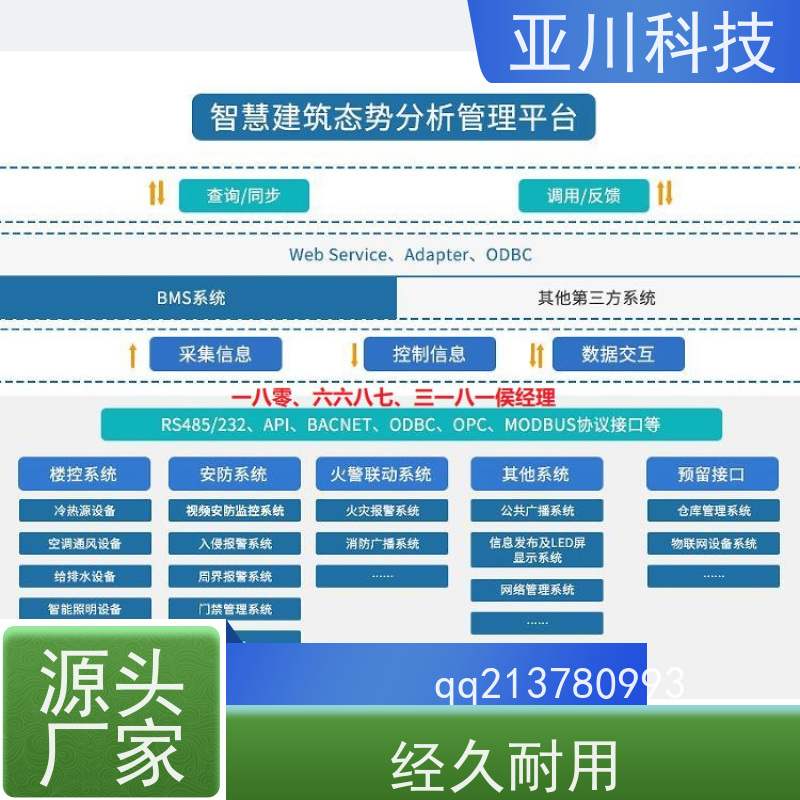Select 信息发布及LED屏显示系统 item
Viewport: 800px width, 800px height.
[x=537, y=549]
